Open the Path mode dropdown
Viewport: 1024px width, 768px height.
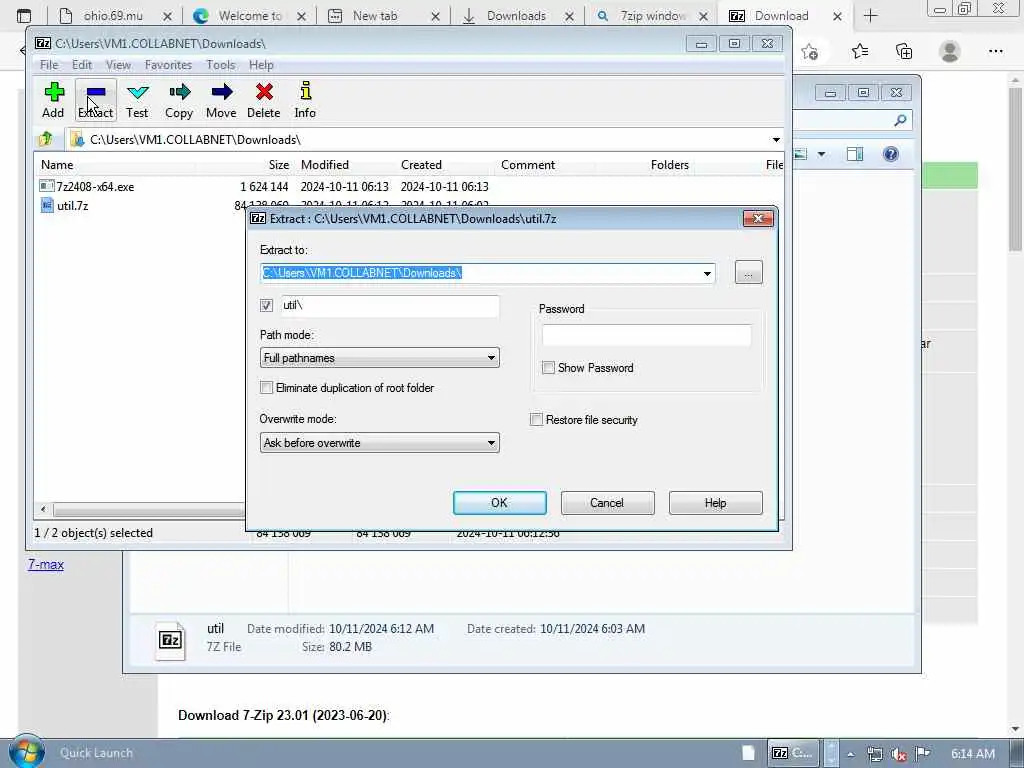[x=379, y=358]
